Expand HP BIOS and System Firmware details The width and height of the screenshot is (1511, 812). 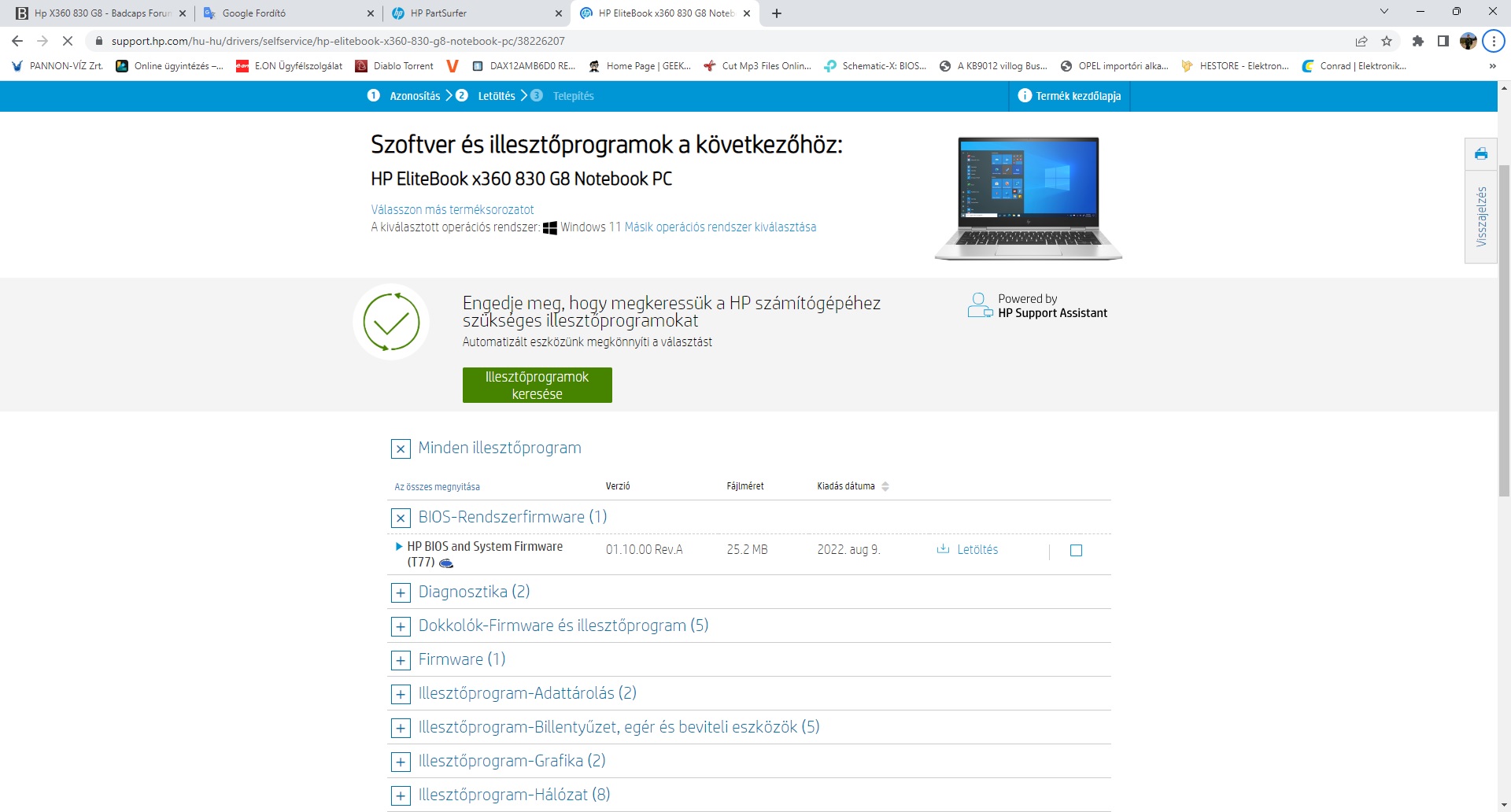coord(399,546)
